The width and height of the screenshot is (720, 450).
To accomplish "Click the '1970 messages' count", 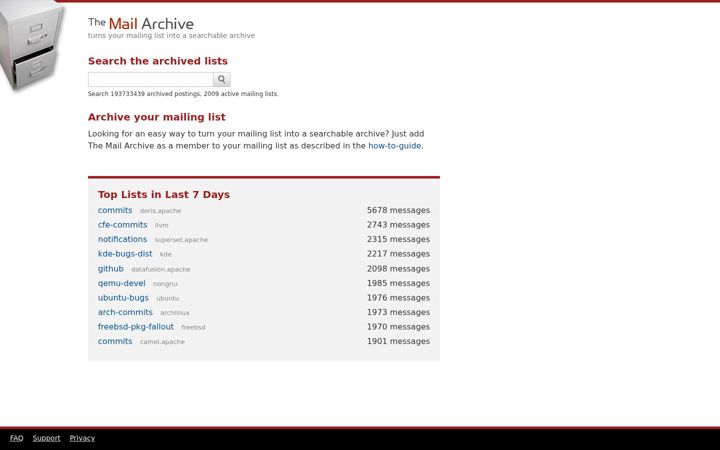I will coord(398,326).
